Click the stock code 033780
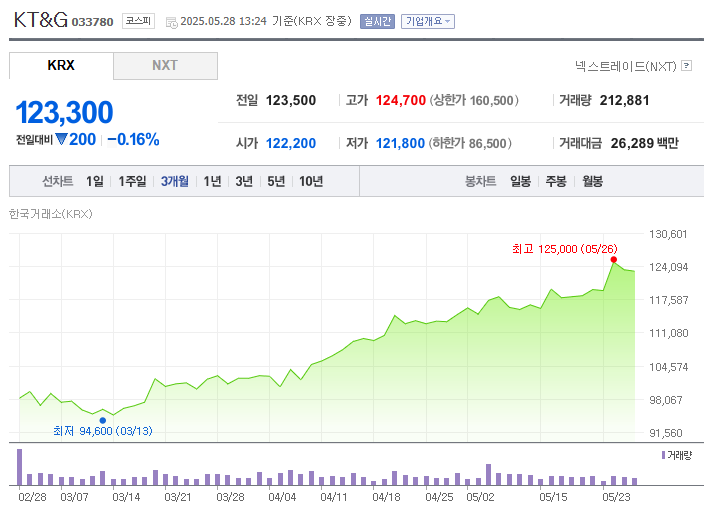The width and height of the screenshot is (704, 523). (x=92, y=22)
